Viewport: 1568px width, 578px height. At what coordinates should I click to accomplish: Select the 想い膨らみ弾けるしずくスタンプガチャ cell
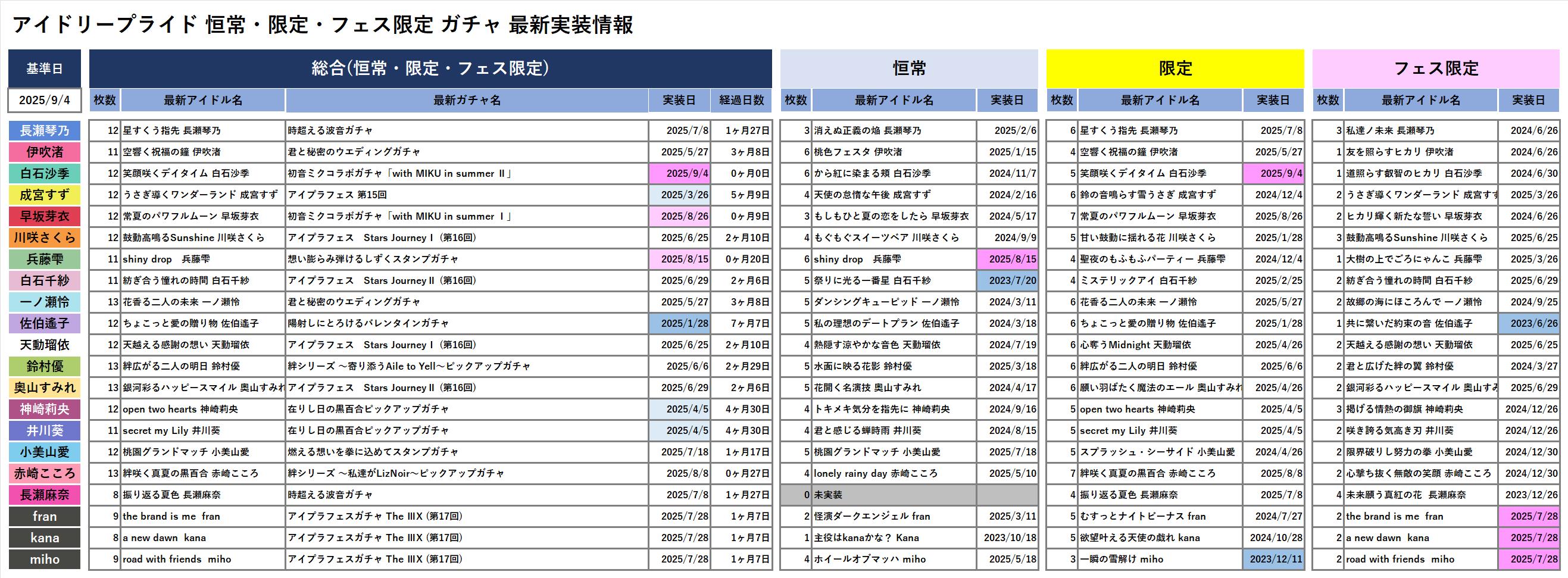coord(466,259)
